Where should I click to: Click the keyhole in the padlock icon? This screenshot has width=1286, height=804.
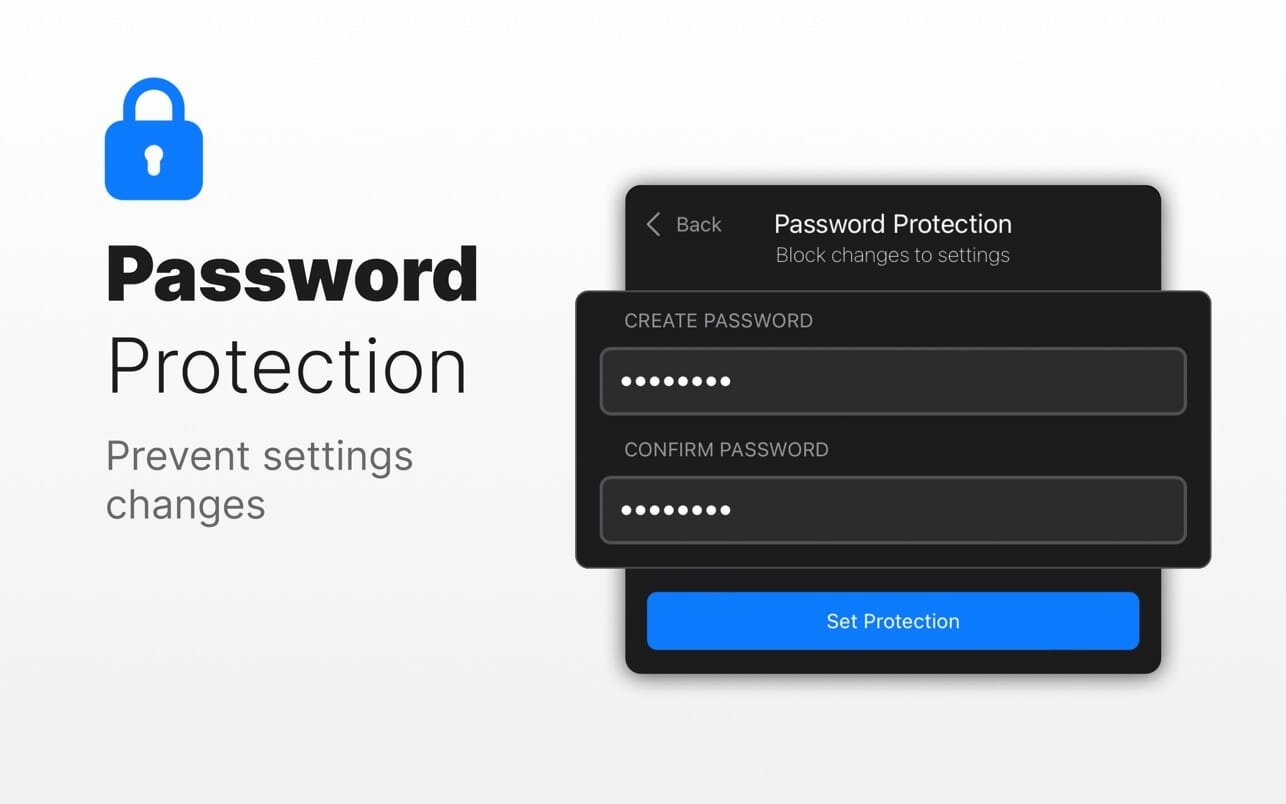[x=154, y=160]
